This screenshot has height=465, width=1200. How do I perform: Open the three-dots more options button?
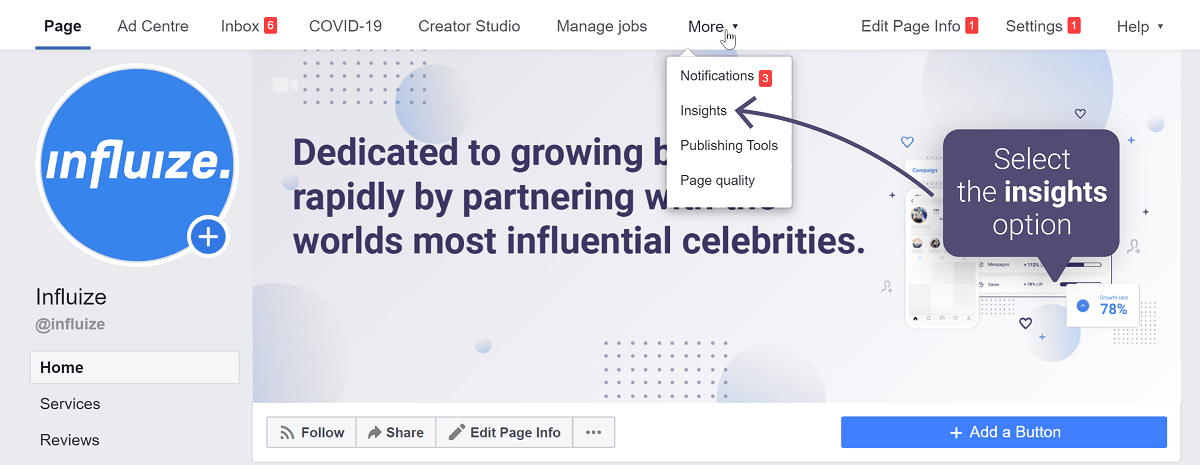593,432
